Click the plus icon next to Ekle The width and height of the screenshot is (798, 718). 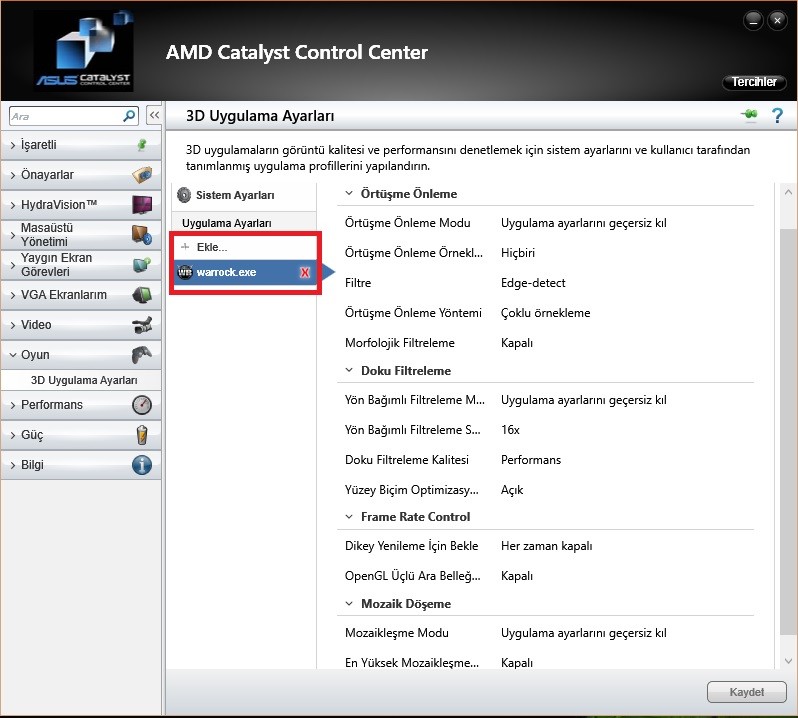coord(185,247)
